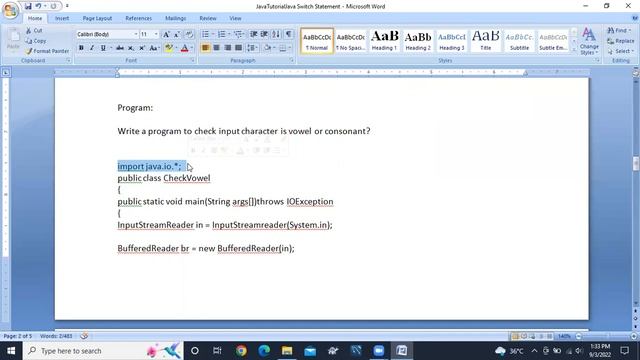Viewport: 640px width, 360px height.
Task: Switch to Print Layout view in status bar
Action: click(515, 336)
